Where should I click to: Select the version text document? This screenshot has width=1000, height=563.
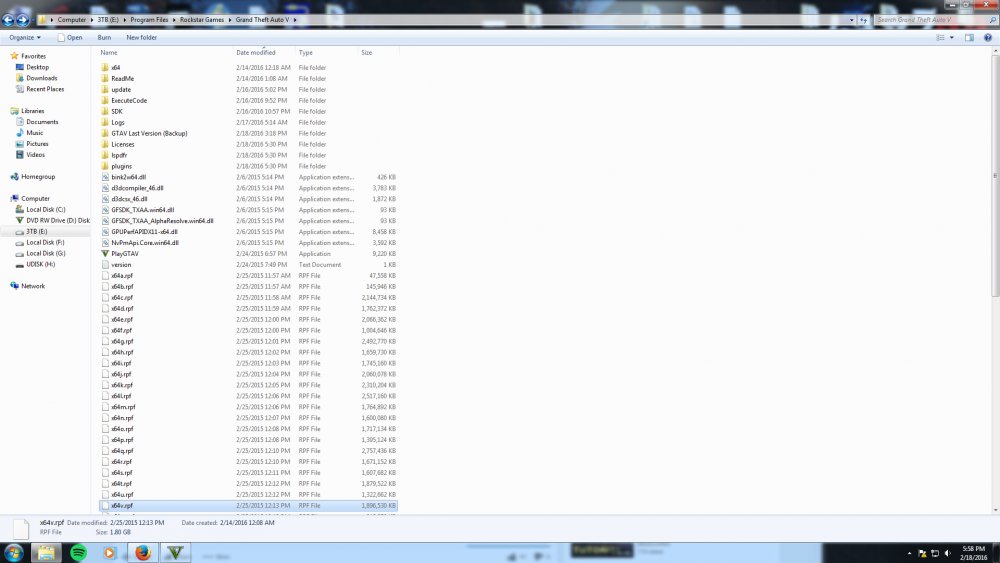pos(121,265)
